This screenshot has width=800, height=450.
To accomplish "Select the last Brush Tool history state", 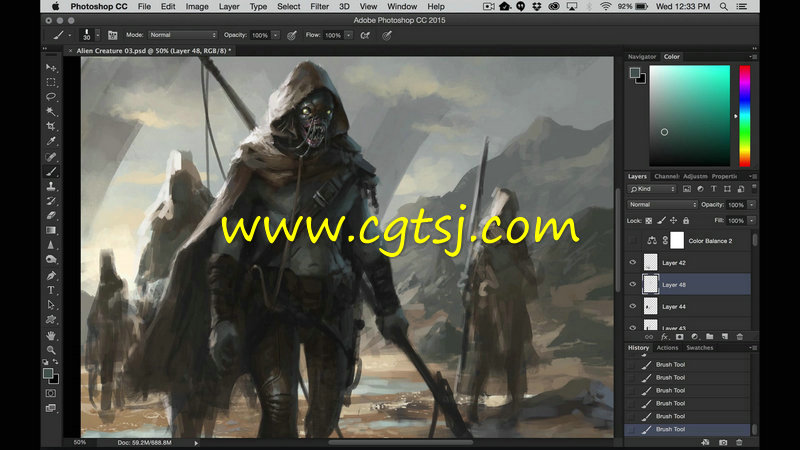I will click(x=688, y=429).
